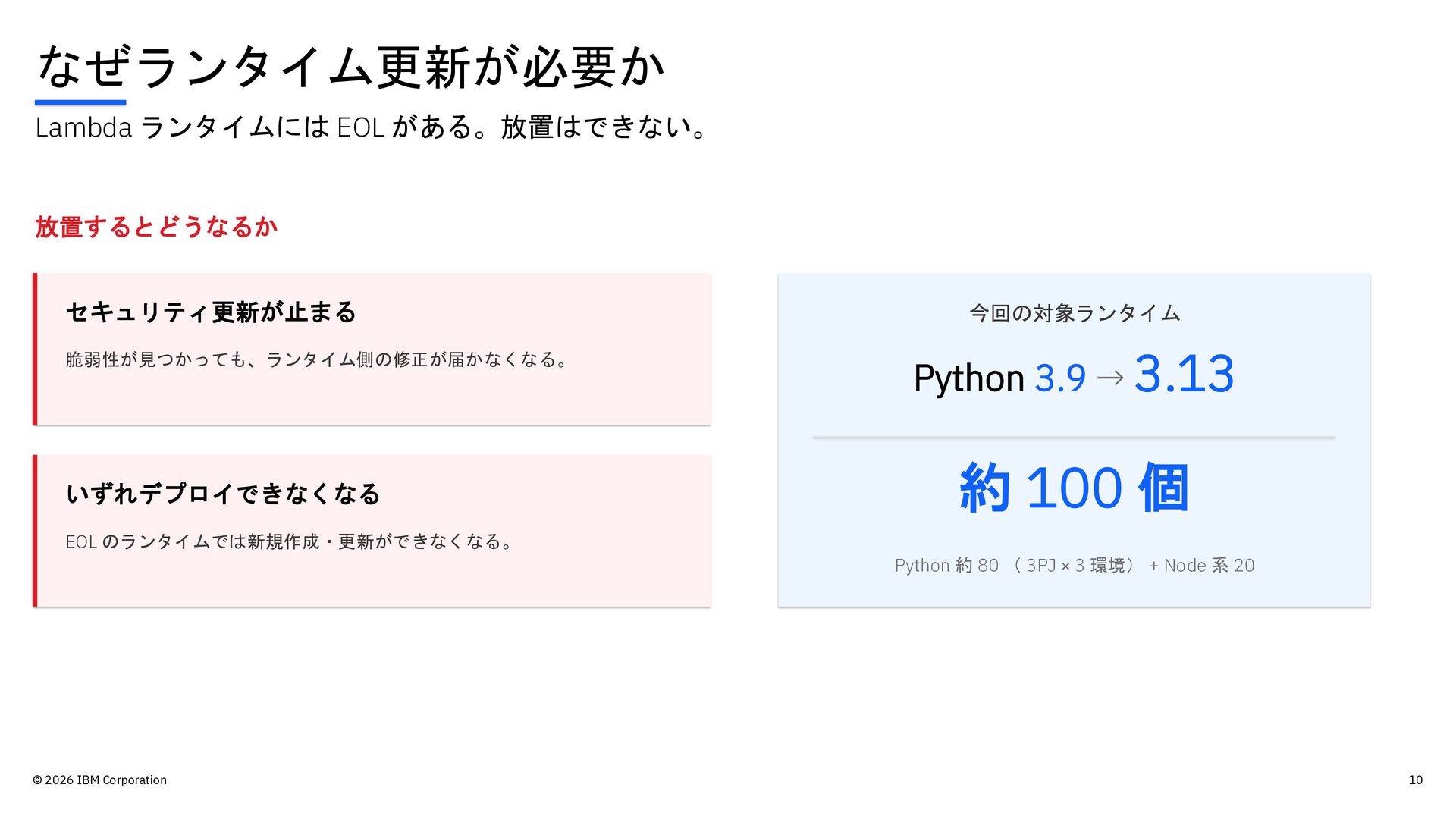Click the arrow between 3.9 and 3.13
The image size is (1456, 819).
point(1110,378)
